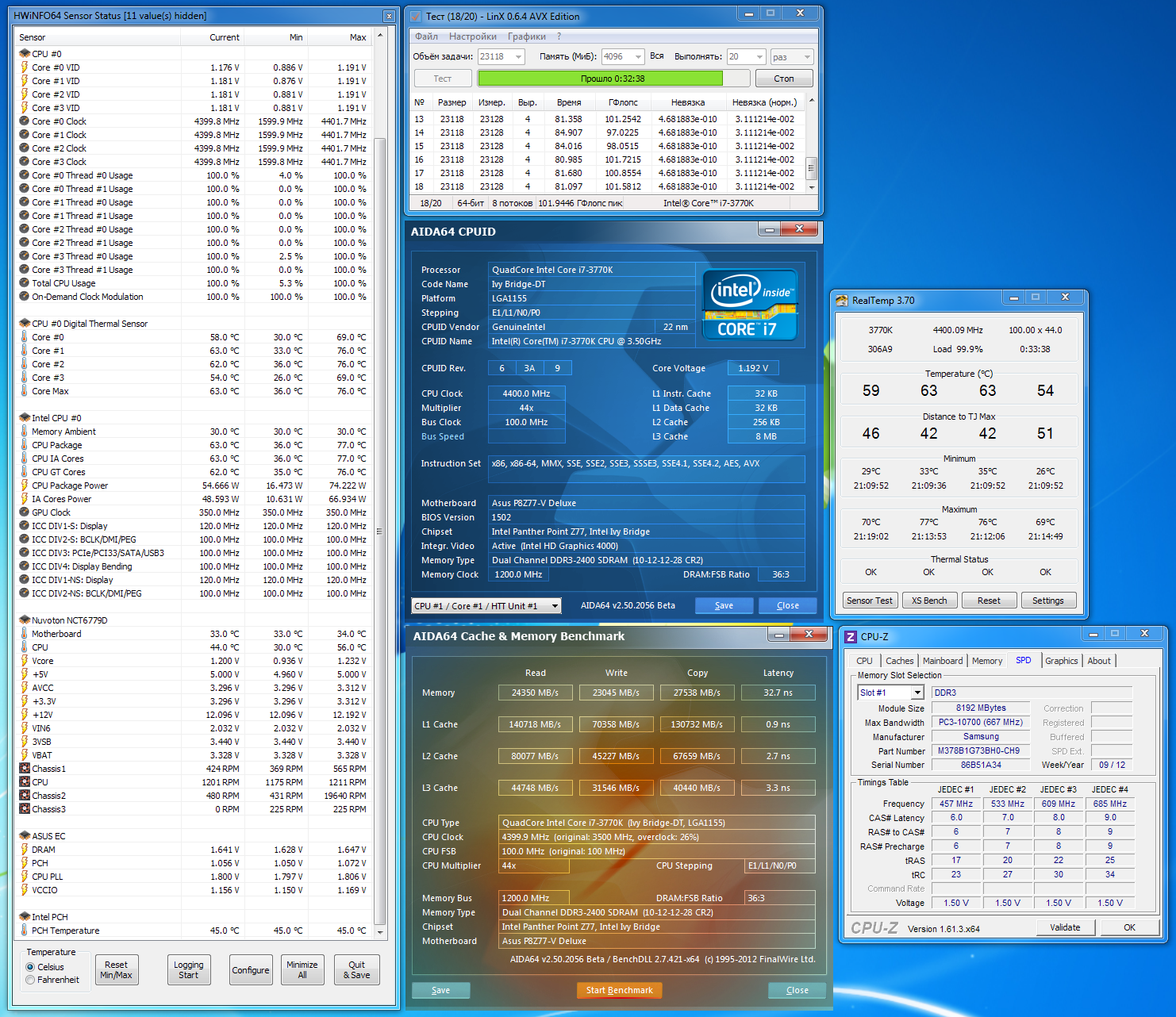Close the HWiNFO64 Sensor Status panel
The image size is (1176, 1017).
tap(388, 16)
